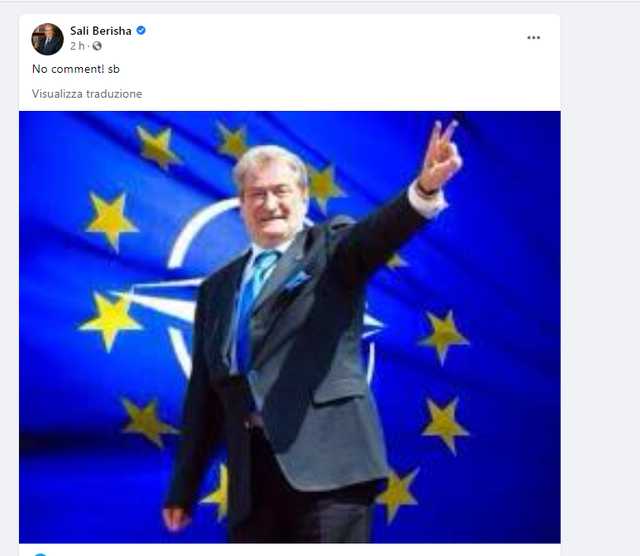Click the blue Like reaction icon below the photo
This screenshot has width=640, height=556.
tap(40, 554)
